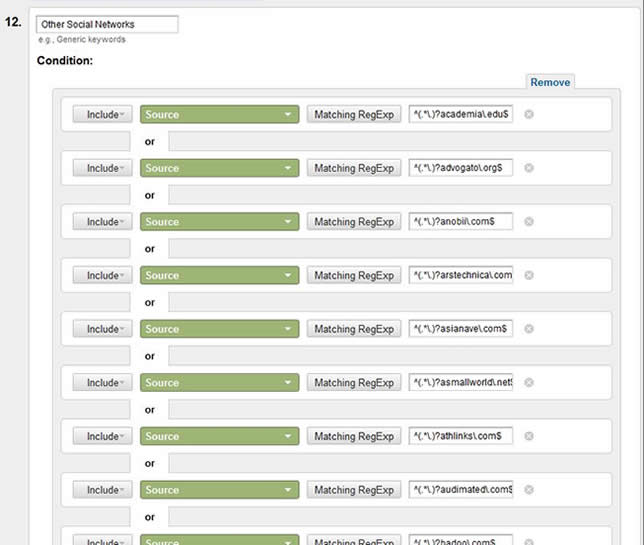644x545 pixels.
Task: Remove the anobii.com condition row
Action: (529, 221)
